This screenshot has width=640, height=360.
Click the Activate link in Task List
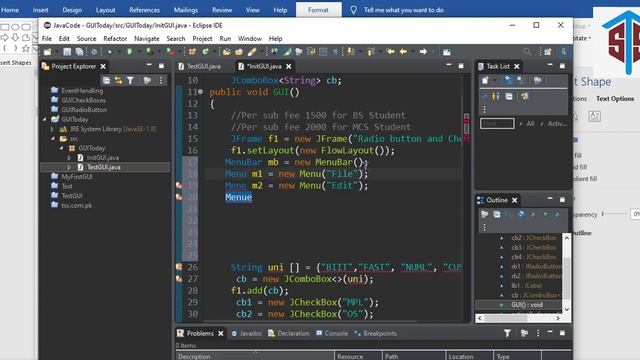557,123
